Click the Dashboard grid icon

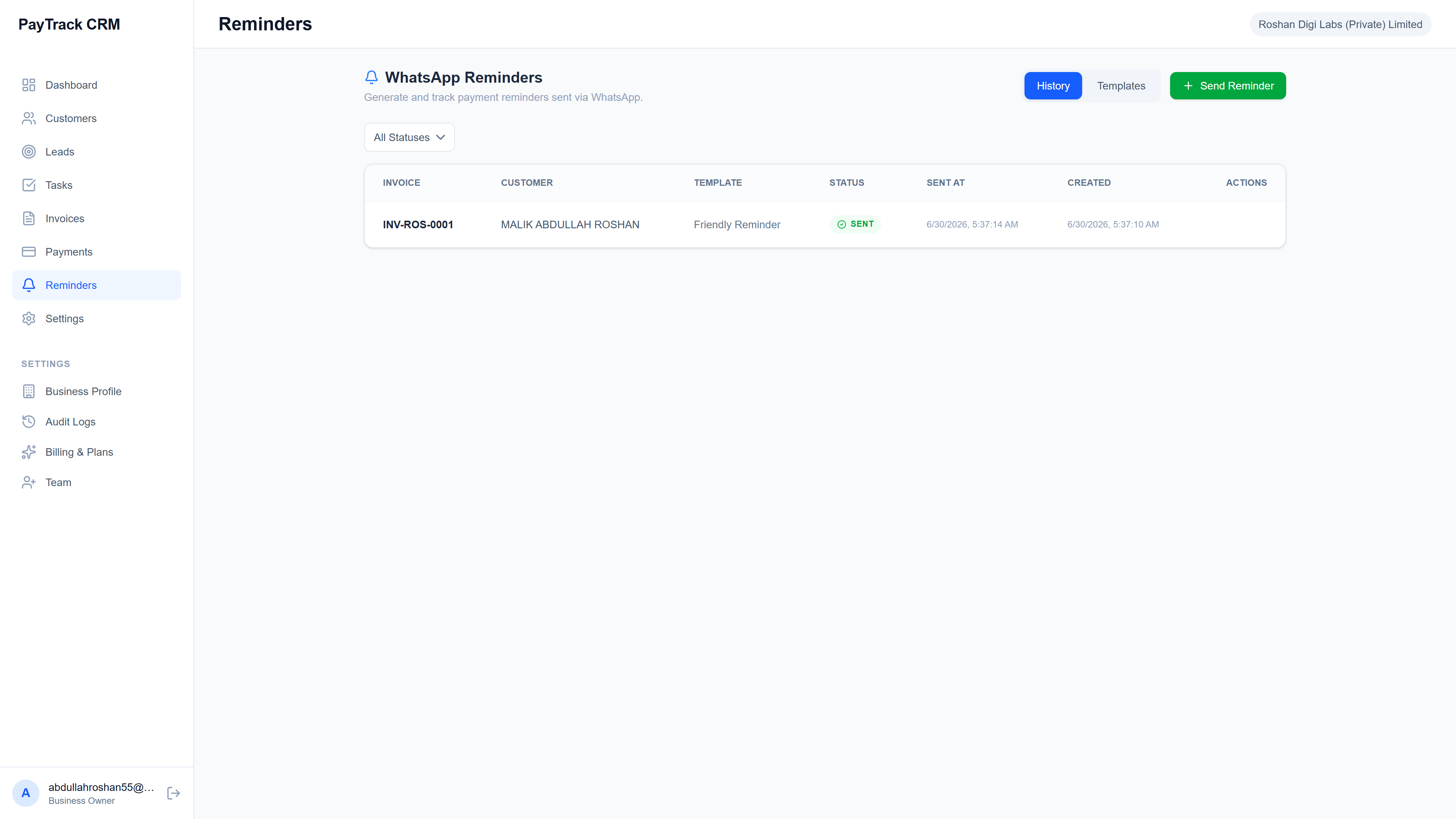[29, 85]
